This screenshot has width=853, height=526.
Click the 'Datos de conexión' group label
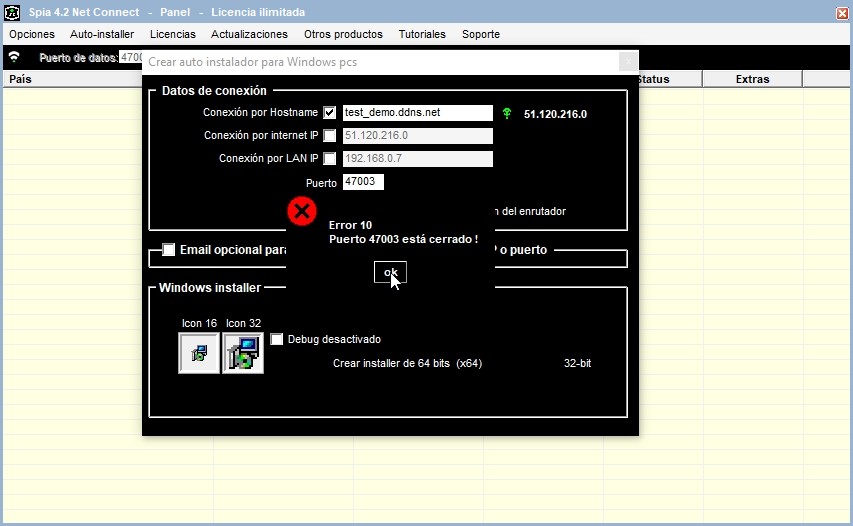214,91
